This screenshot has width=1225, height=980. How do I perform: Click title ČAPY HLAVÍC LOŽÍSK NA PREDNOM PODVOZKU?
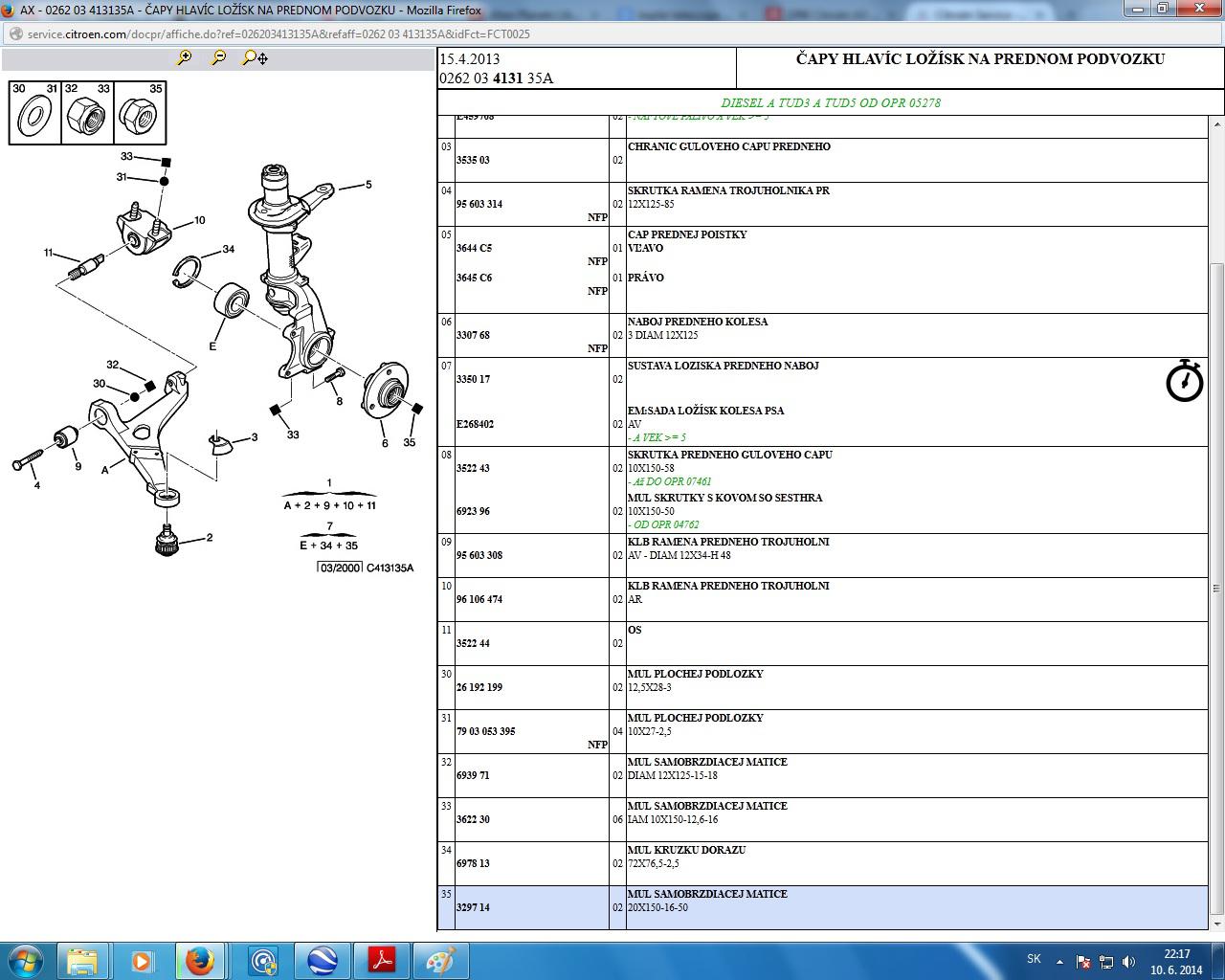pyautogui.click(x=980, y=58)
